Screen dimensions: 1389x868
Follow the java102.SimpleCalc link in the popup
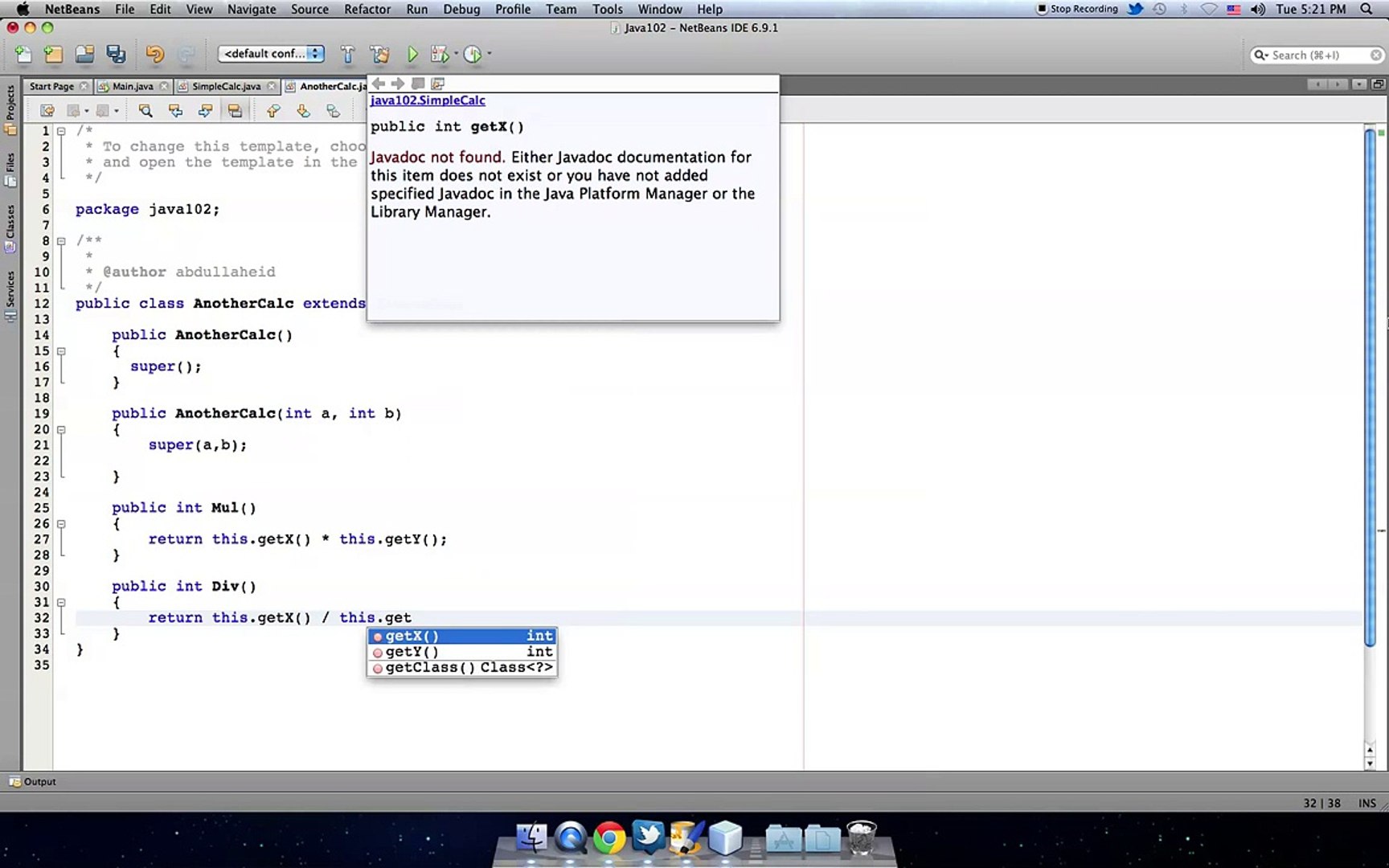tap(427, 100)
